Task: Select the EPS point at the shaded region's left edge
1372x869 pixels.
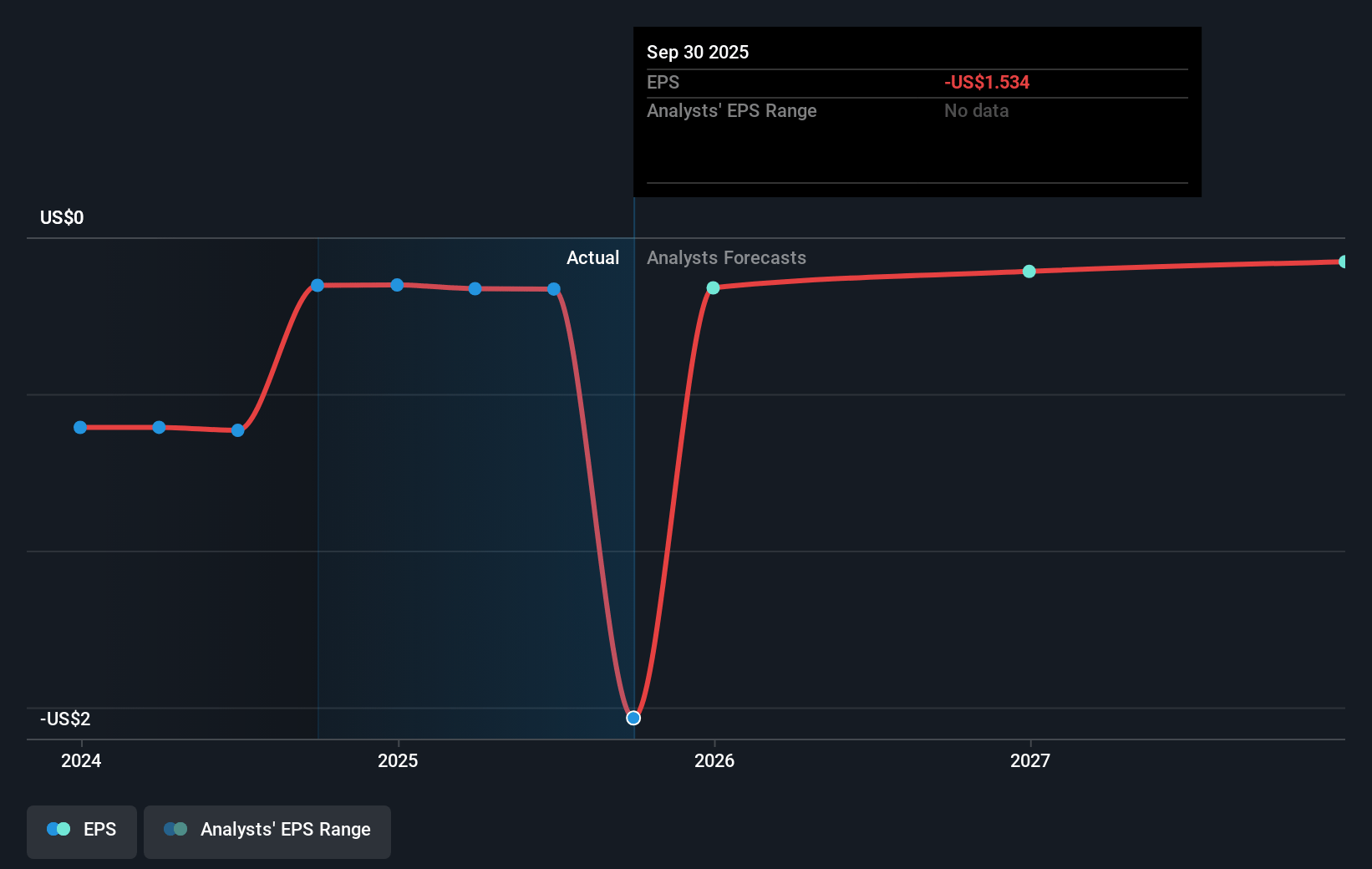Action: (318, 286)
